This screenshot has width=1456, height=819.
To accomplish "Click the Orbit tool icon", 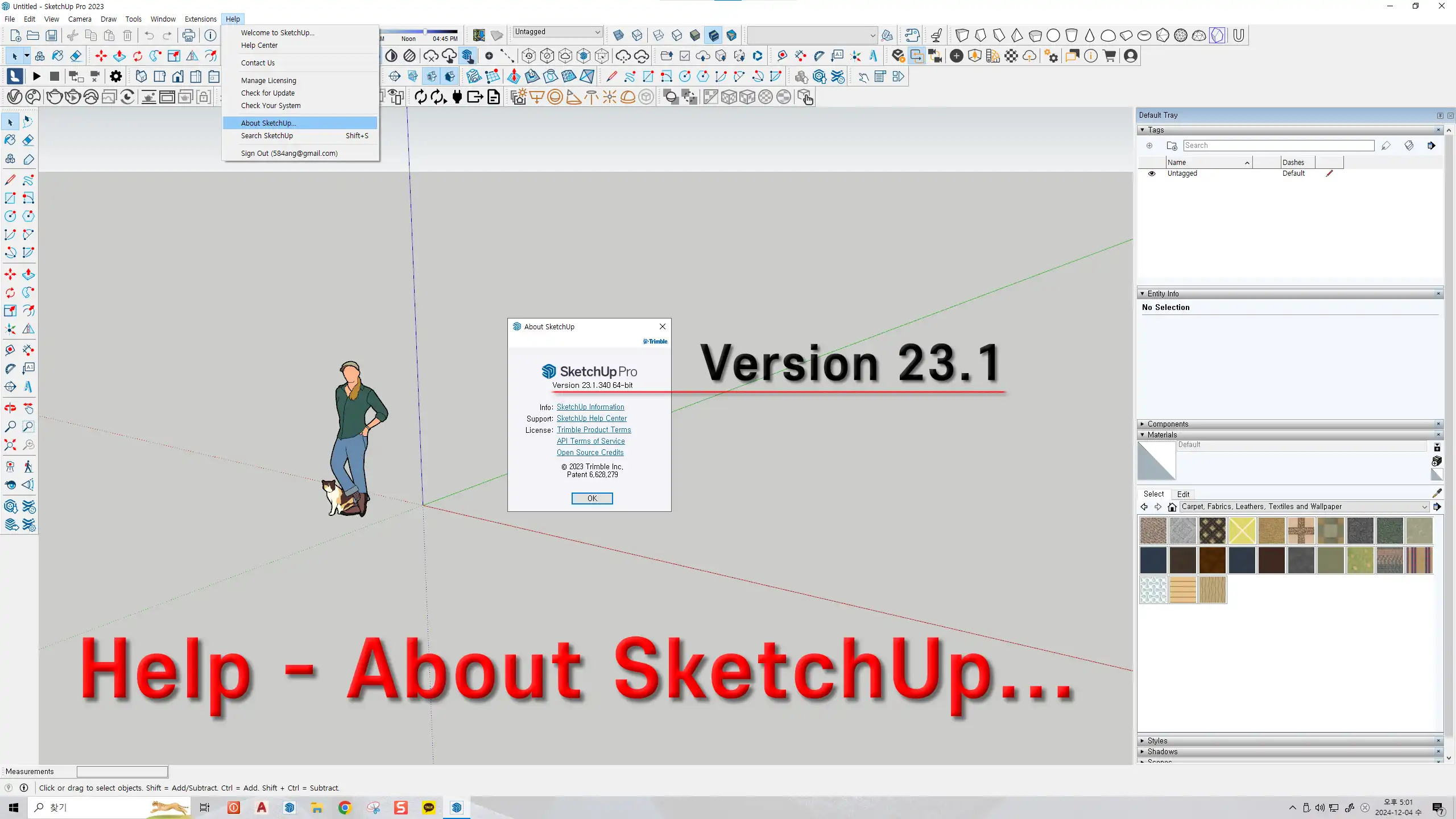I will pos(10,408).
